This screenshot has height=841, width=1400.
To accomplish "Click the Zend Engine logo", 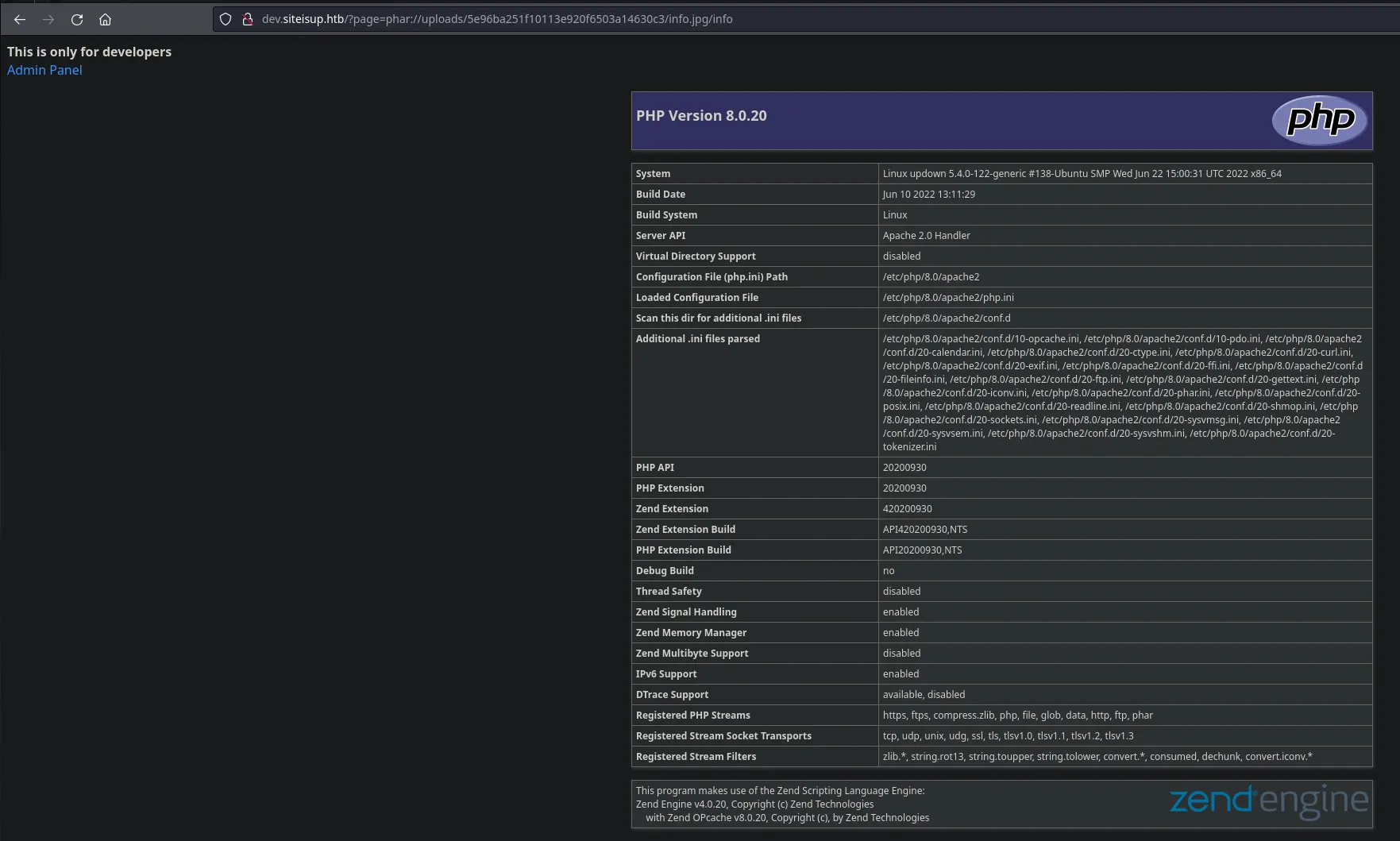I will pyautogui.click(x=1268, y=800).
